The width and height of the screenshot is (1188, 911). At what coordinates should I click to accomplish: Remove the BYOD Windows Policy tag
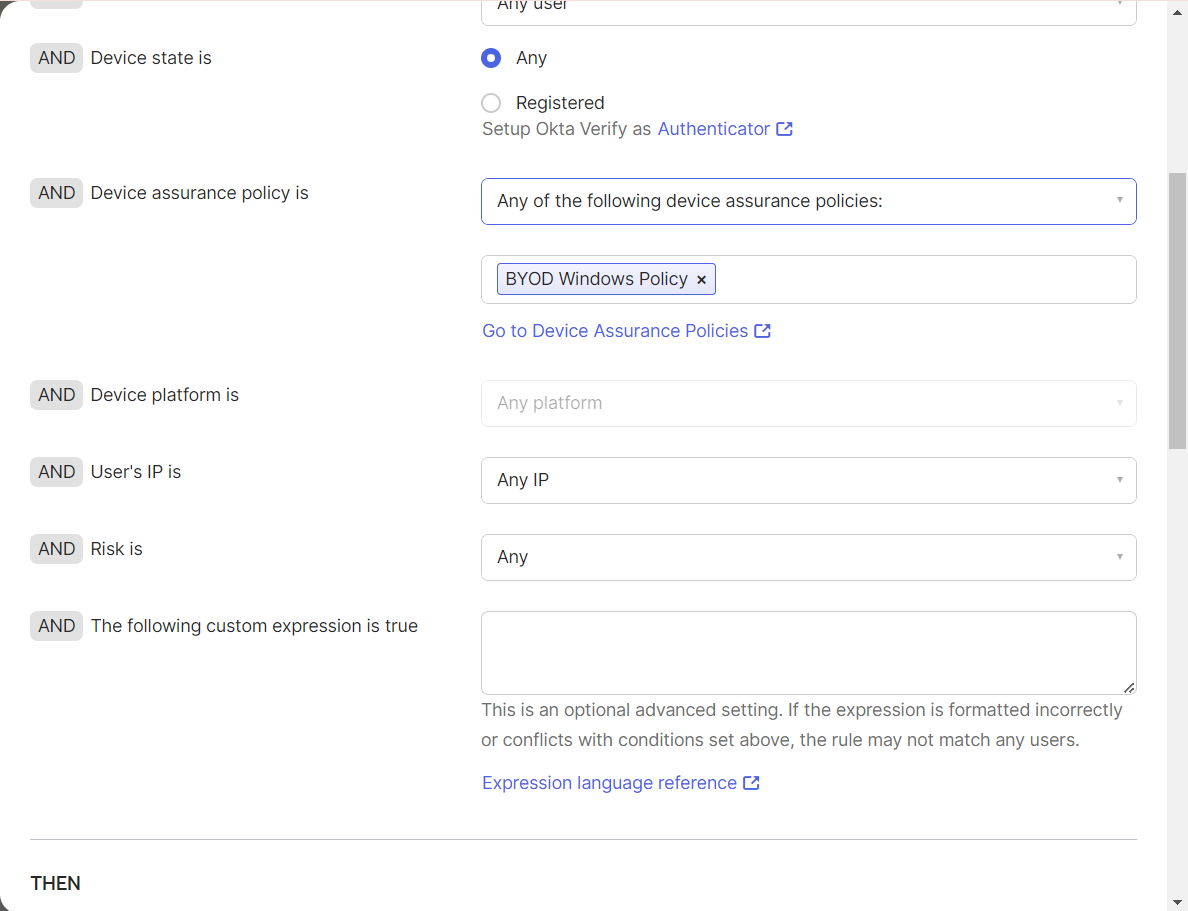coord(701,280)
